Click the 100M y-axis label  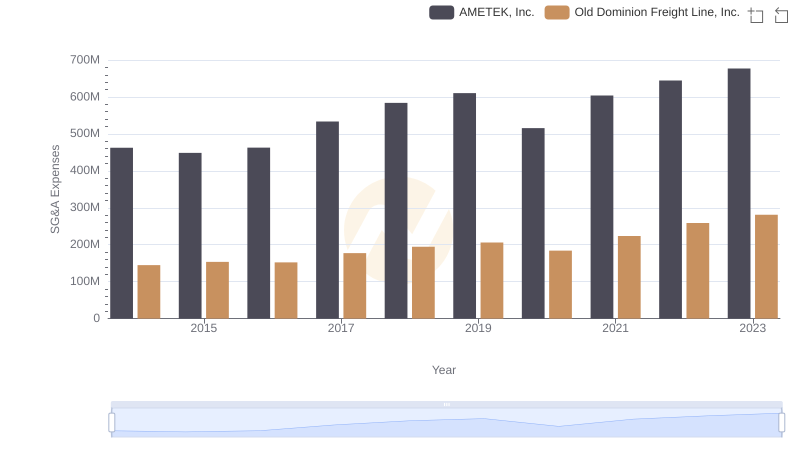pyautogui.click(x=85, y=281)
